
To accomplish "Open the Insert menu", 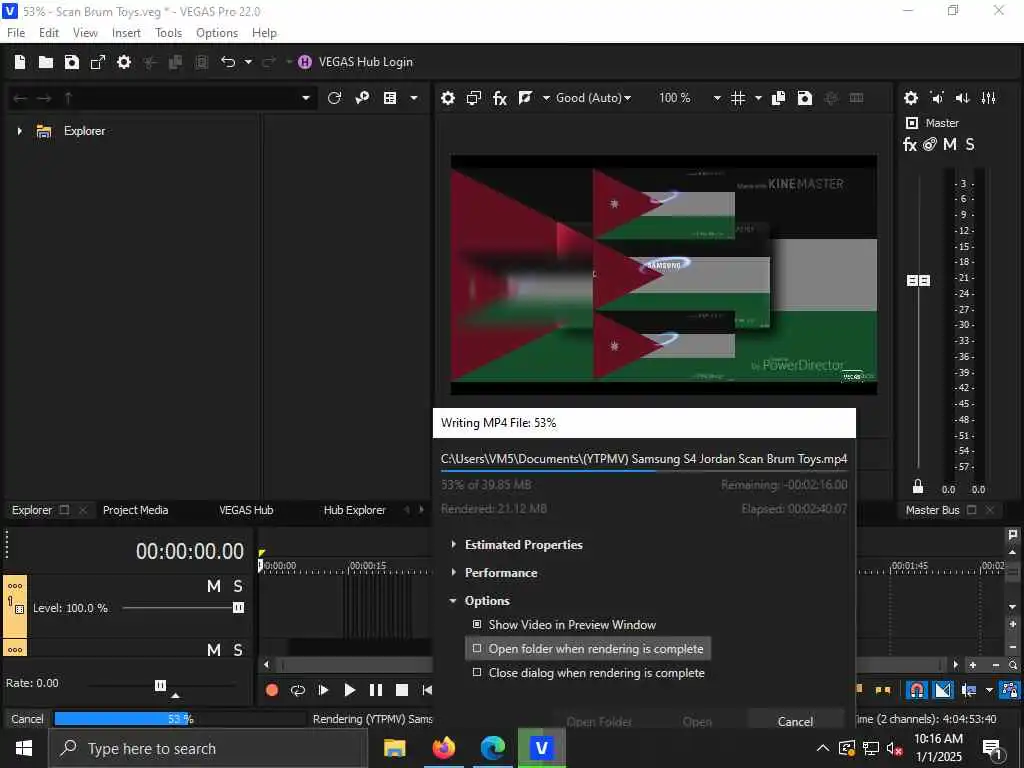I will point(126,33).
